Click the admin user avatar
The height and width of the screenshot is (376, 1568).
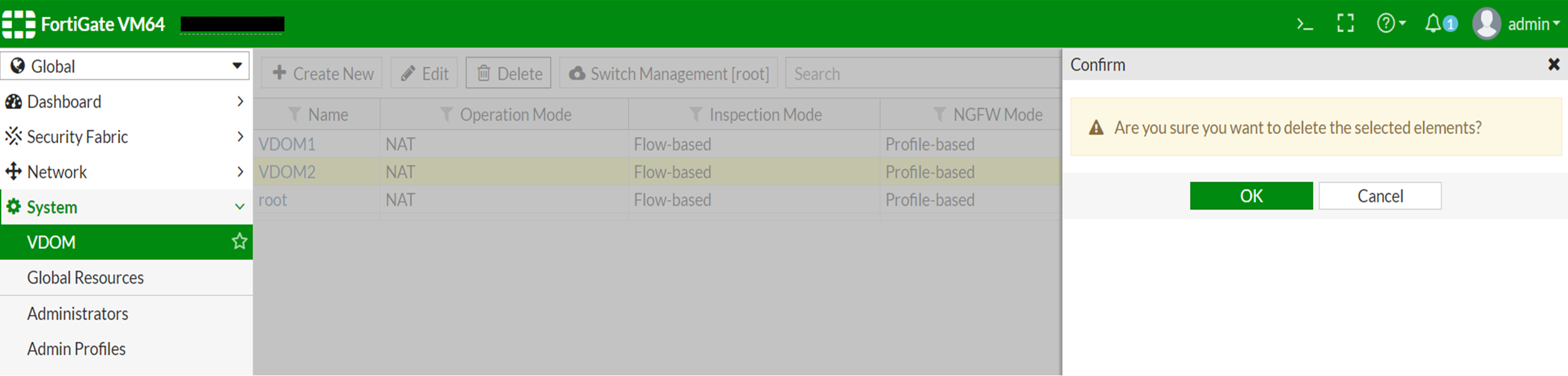click(1486, 24)
